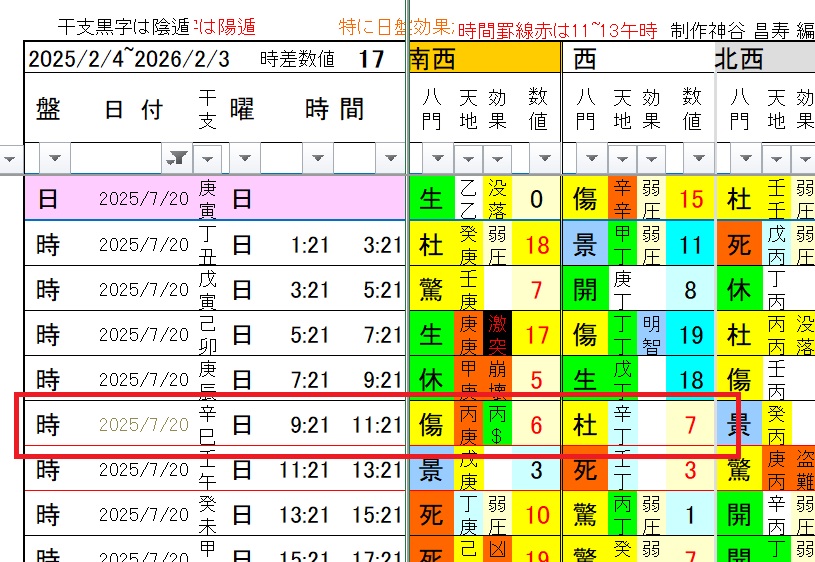
Task: Select the 西 direction header cell
Action: [x=637, y=59]
